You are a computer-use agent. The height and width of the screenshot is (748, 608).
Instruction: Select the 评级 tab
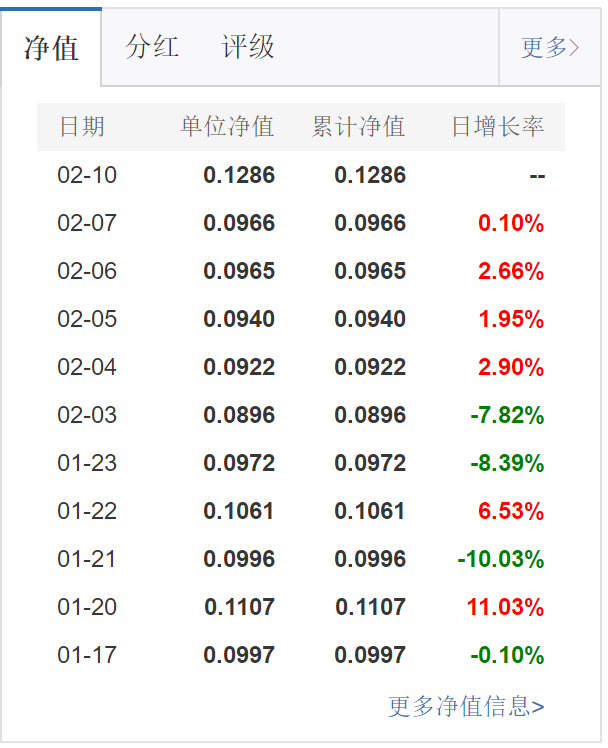(248, 47)
